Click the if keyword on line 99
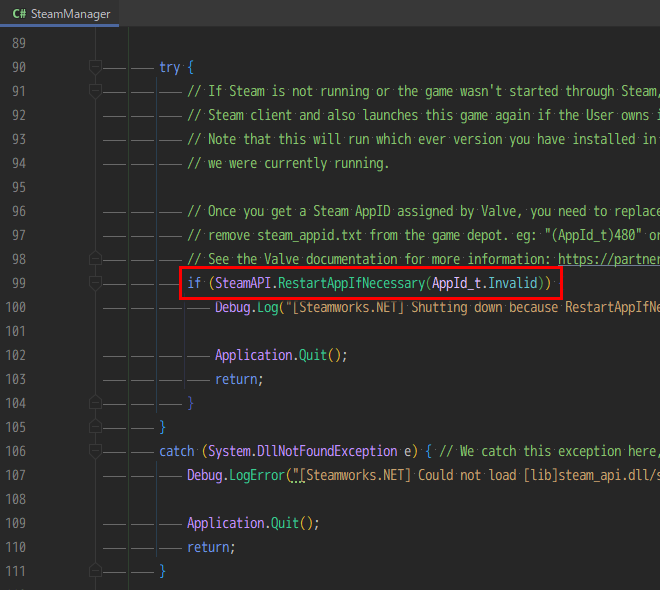The width and height of the screenshot is (660, 590). [194, 283]
